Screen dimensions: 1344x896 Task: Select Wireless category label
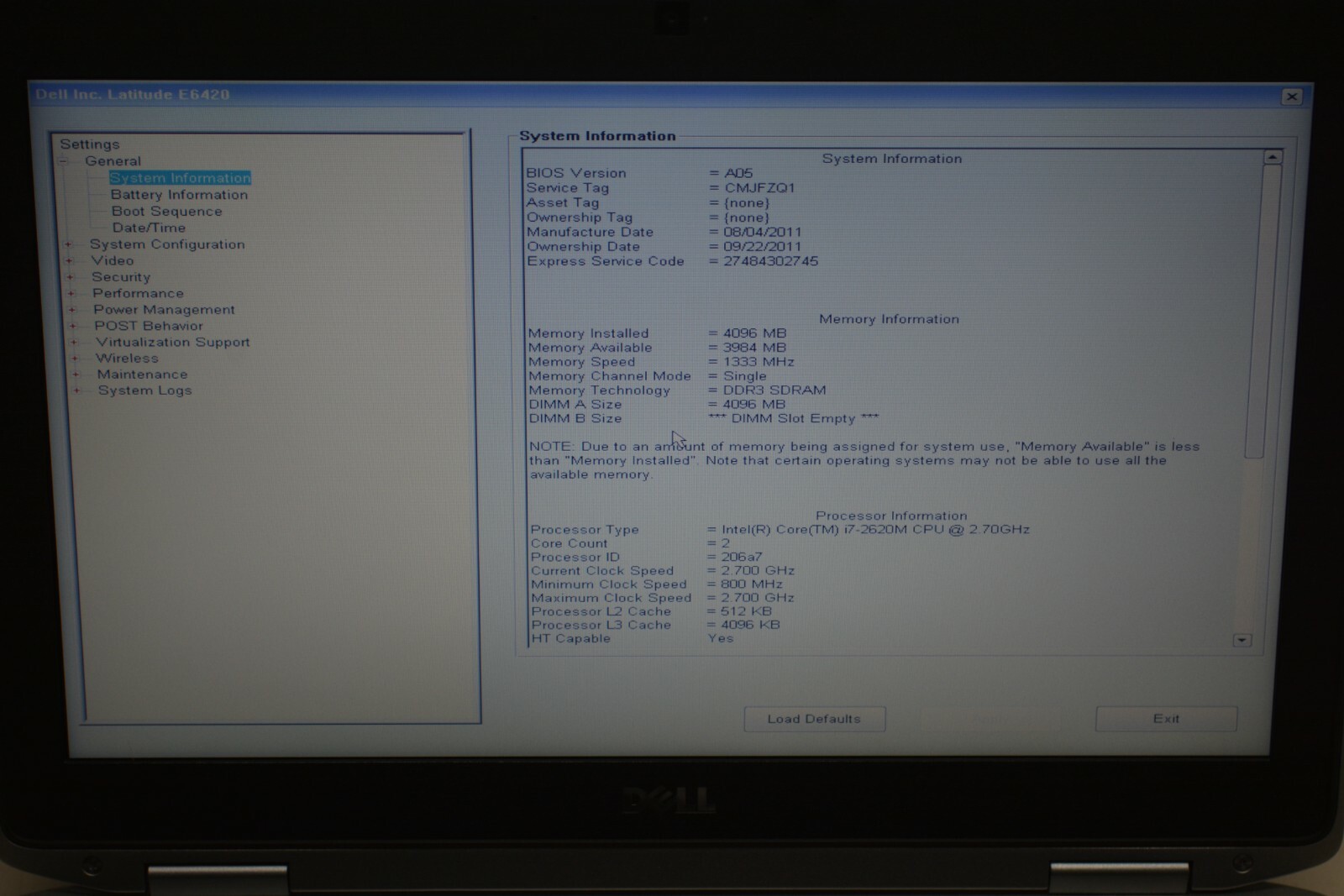coord(127,359)
